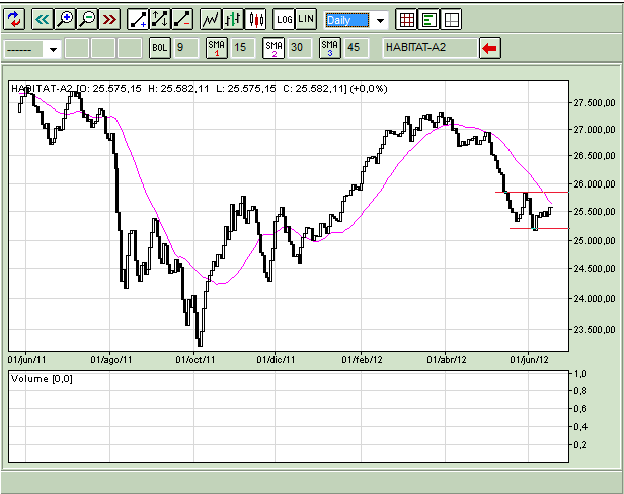Edit SMA 1 period field 15
This screenshot has width=624, height=494.
(x=242, y=48)
